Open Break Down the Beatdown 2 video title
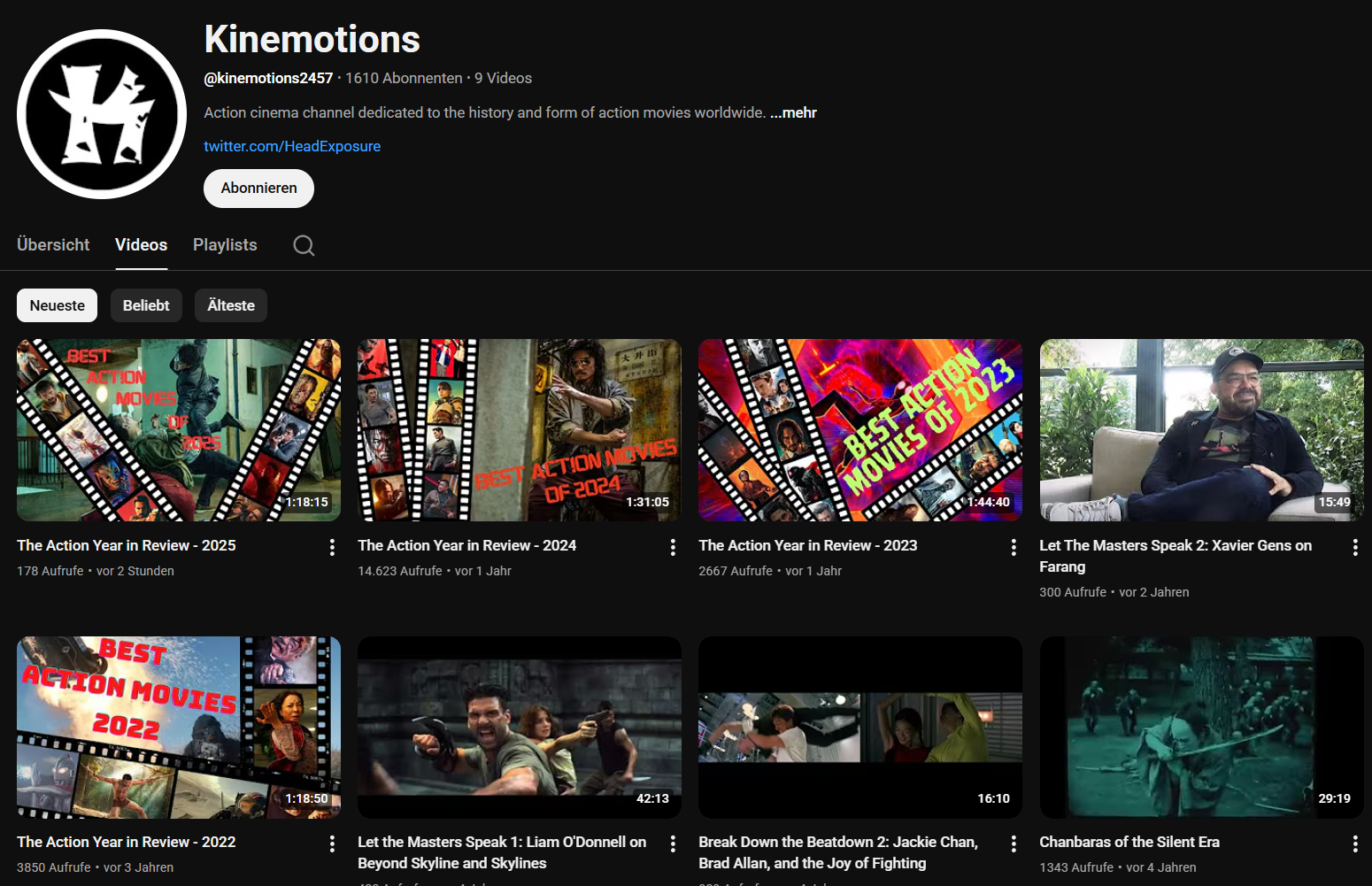This screenshot has width=1372, height=886. click(838, 852)
